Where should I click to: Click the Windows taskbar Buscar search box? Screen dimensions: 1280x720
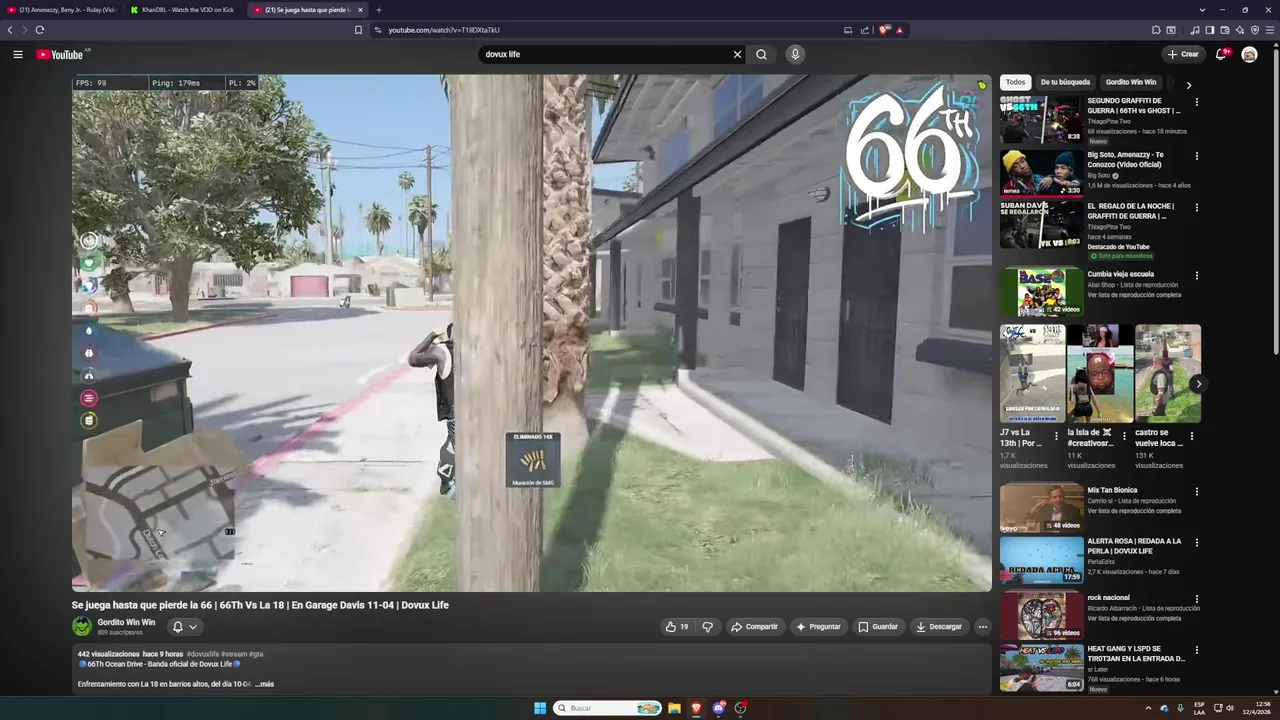pos(606,708)
